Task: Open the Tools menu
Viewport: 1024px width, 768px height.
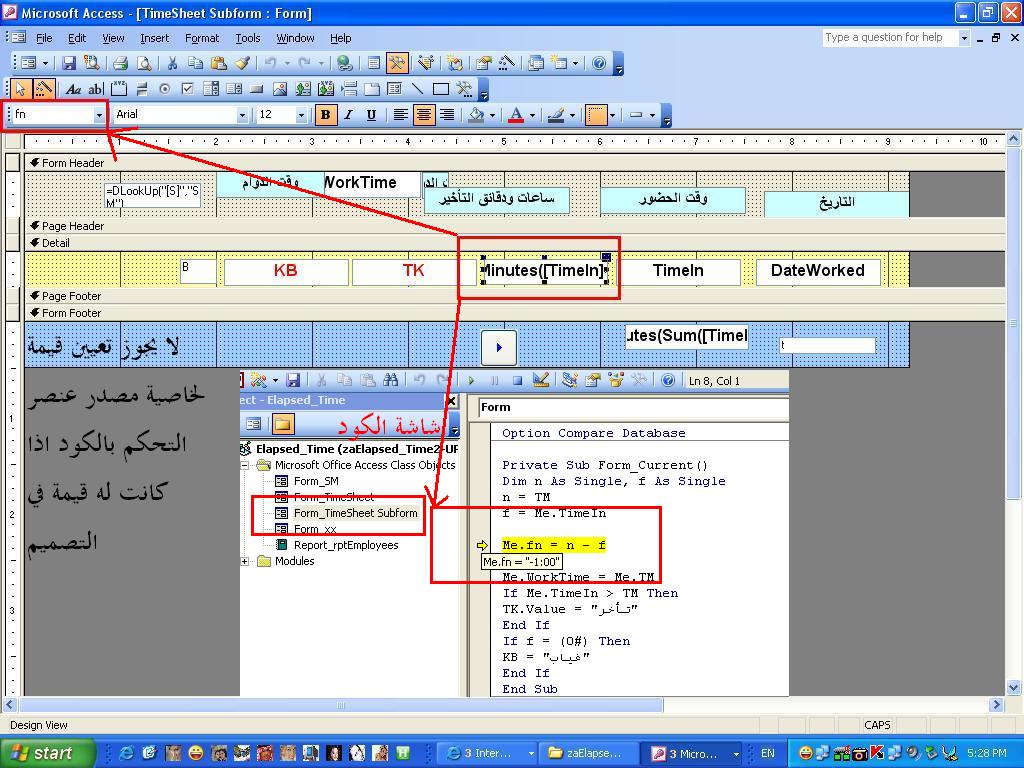Action: point(248,38)
